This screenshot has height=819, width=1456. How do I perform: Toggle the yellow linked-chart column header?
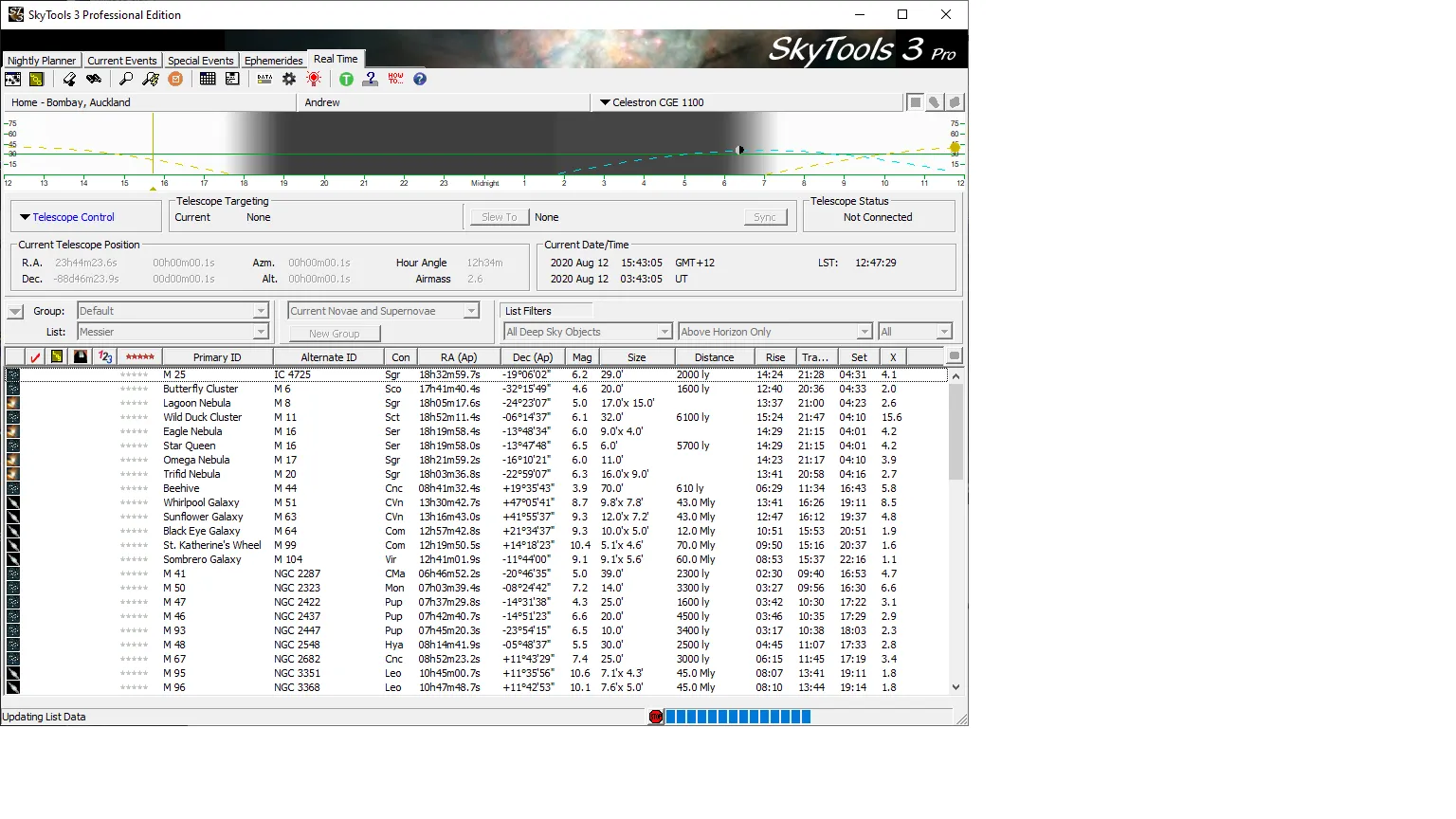pyautogui.click(x=57, y=357)
